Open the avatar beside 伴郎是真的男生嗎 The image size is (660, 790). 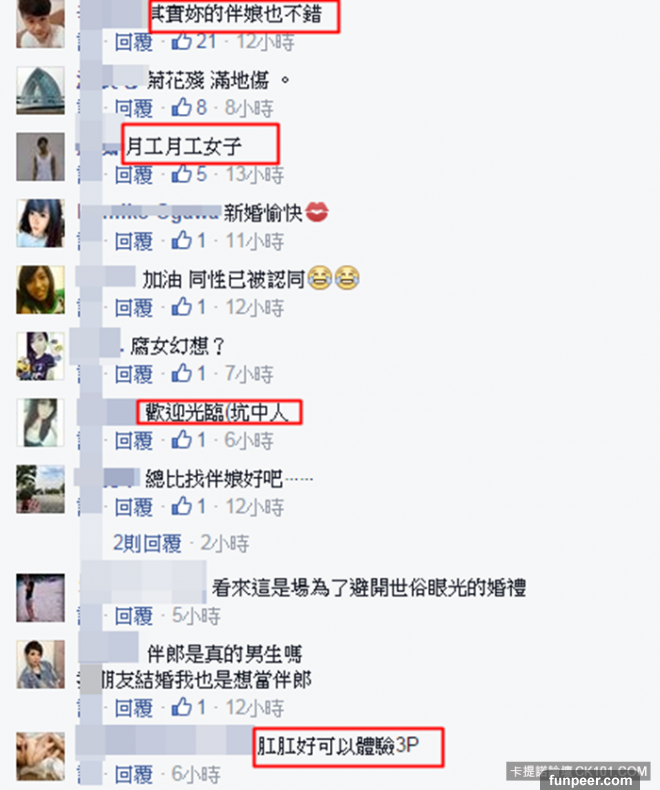[x=40, y=664]
